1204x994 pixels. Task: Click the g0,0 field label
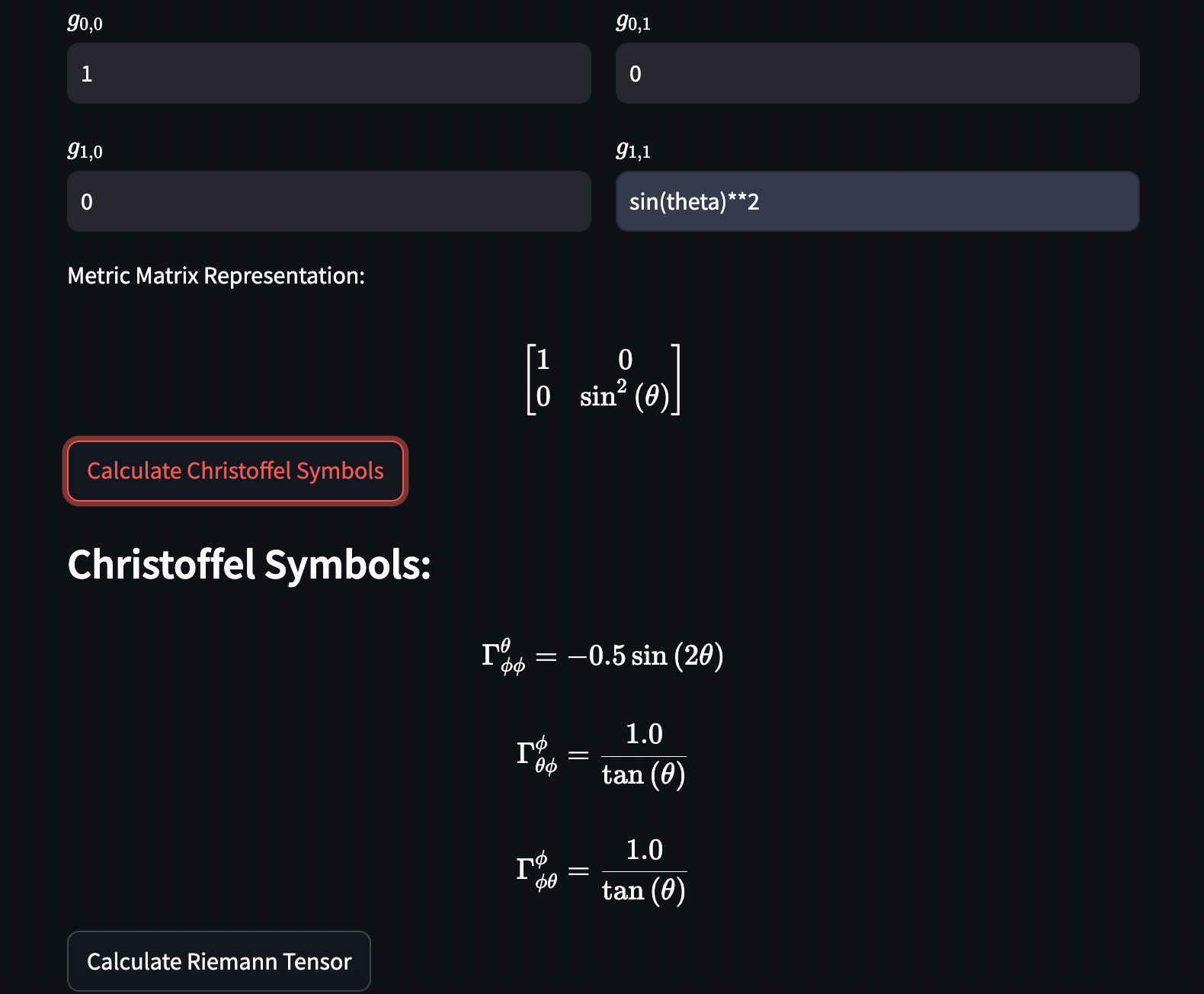[85, 22]
